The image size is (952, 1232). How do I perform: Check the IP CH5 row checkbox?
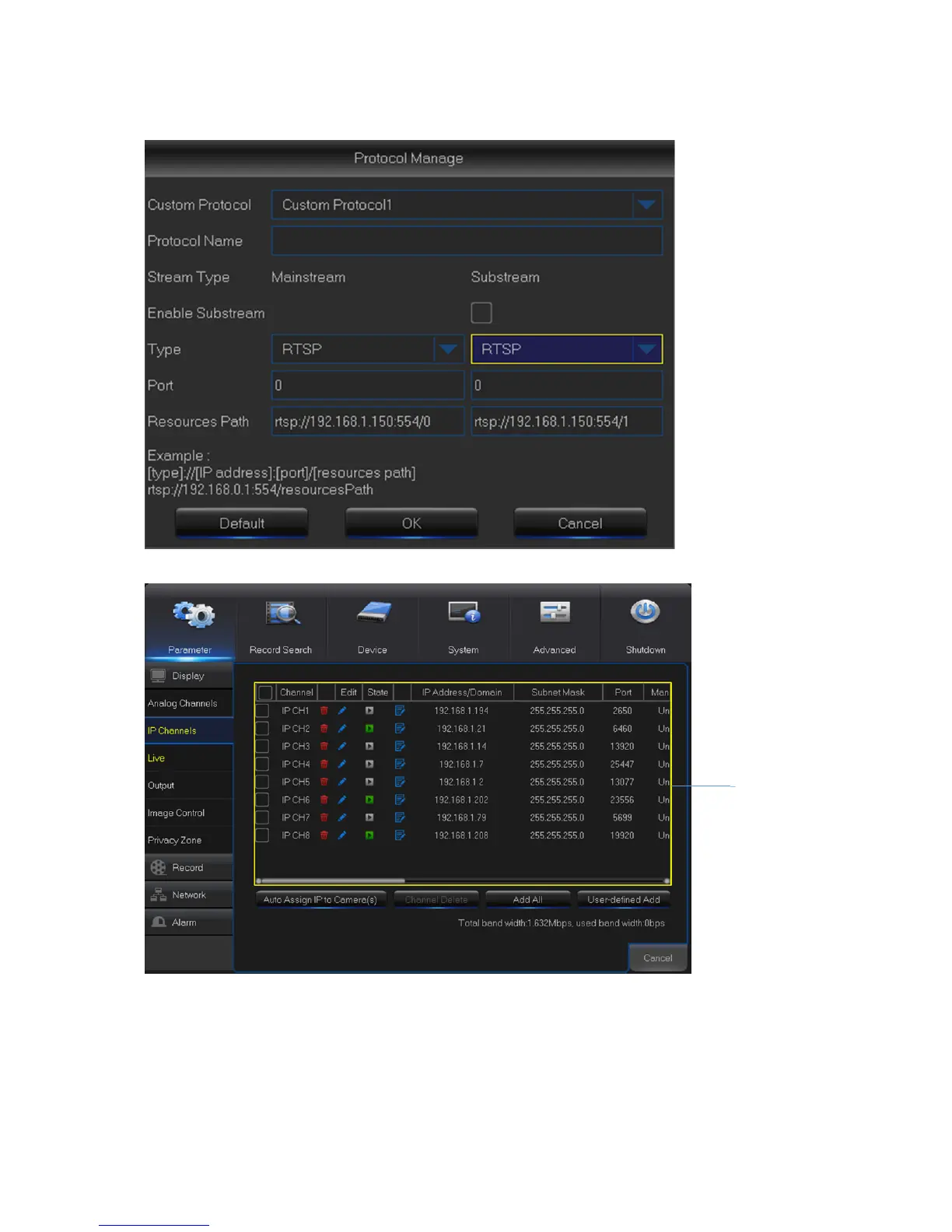coord(262,782)
